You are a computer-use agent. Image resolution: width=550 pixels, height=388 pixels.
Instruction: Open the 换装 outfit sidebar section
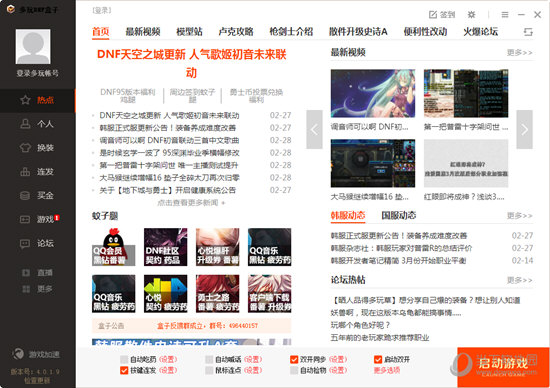(38, 148)
